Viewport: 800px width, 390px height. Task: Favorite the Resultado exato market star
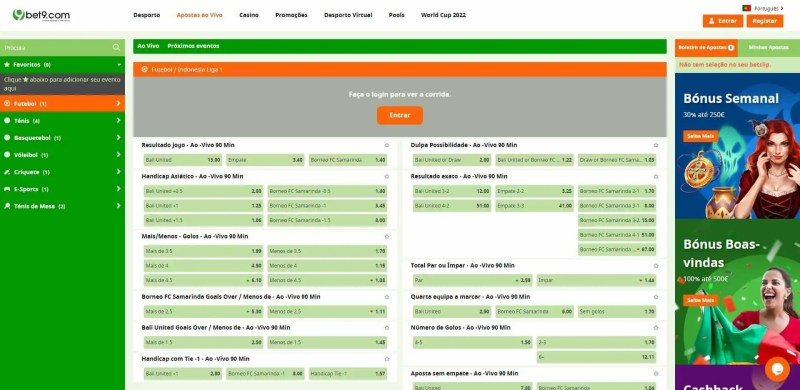click(x=656, y=177)
